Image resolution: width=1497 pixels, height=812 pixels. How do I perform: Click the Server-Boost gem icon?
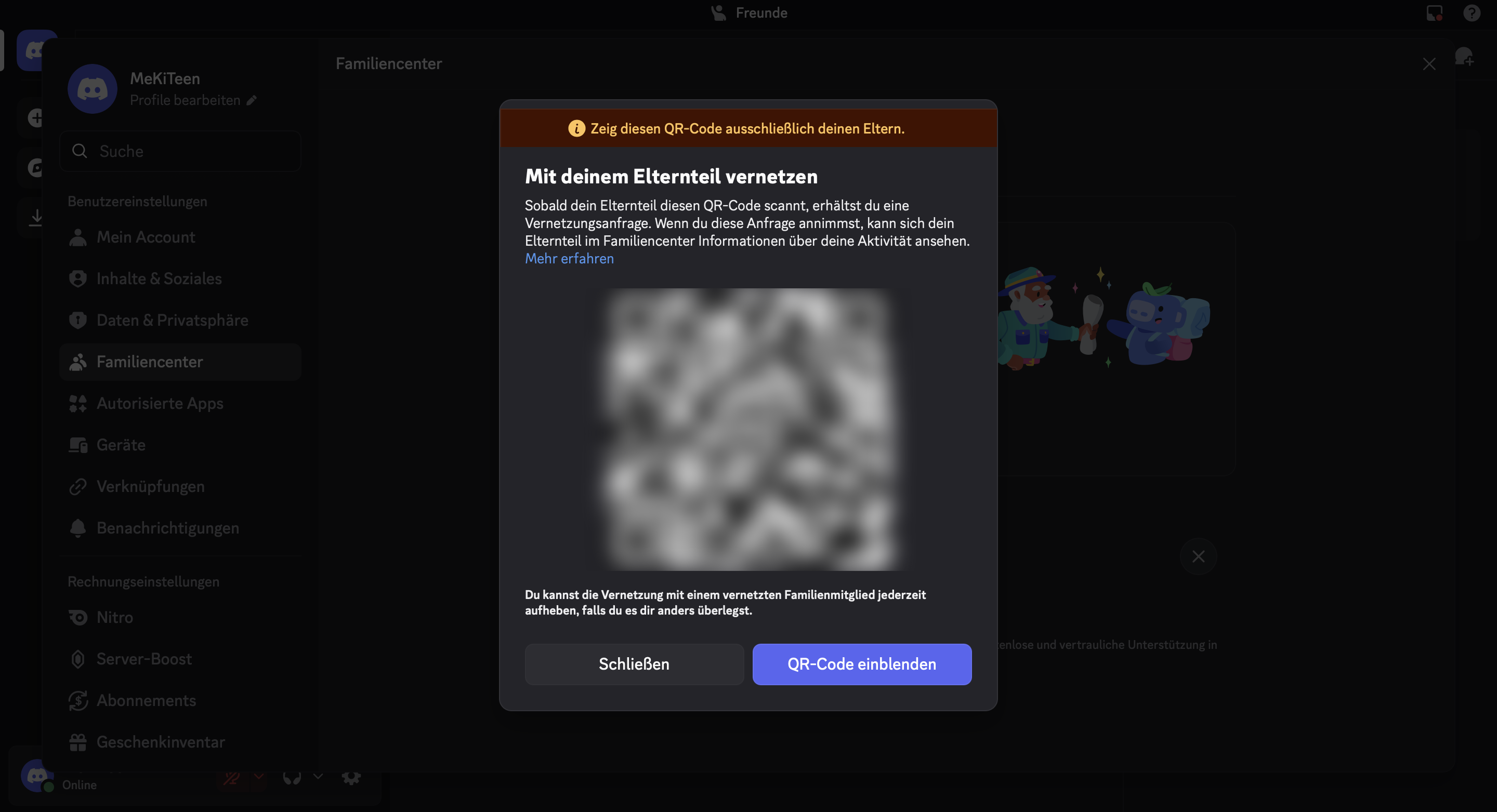click(78, 659)
